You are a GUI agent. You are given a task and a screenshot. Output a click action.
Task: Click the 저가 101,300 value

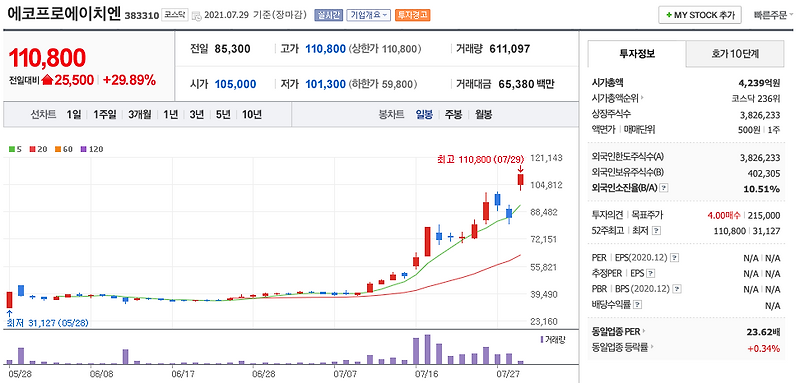(x=326, y=85)
